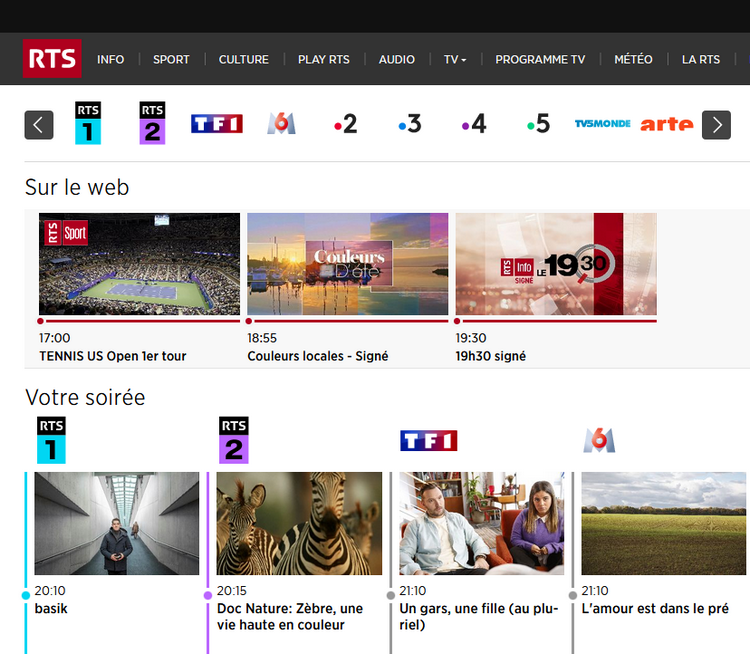Open the field landscape image on M6
The image size is (750, 654).
pos(664,523)
